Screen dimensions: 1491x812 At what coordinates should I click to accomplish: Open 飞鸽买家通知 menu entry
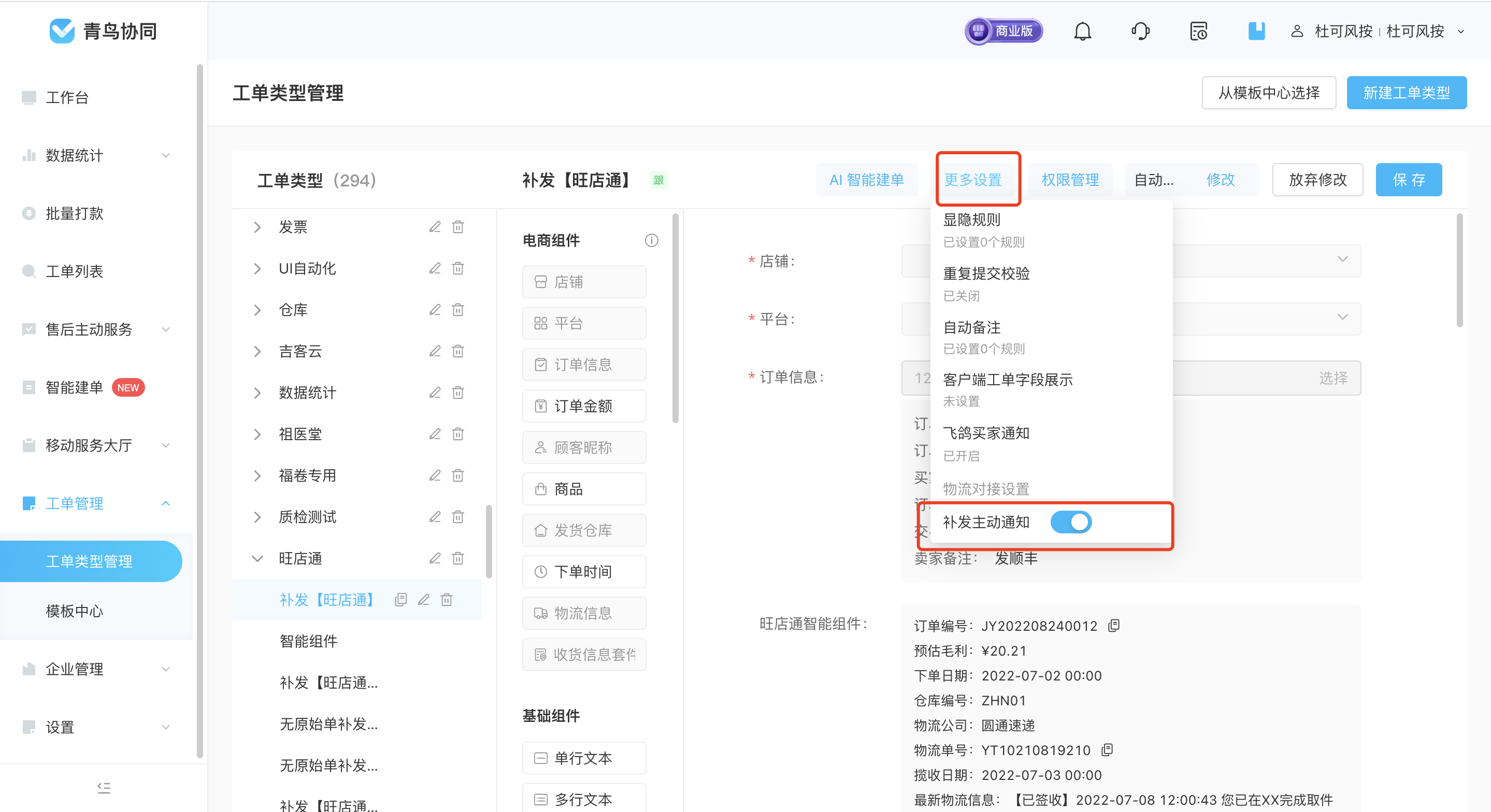tap(986, 433)
